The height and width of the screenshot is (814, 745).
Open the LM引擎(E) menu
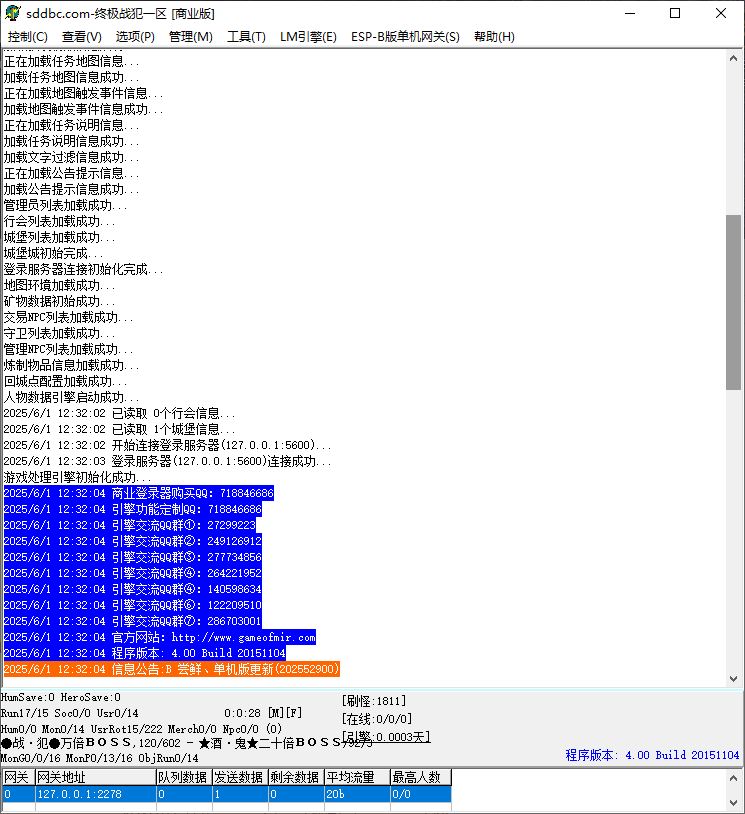tap(308, 37)
